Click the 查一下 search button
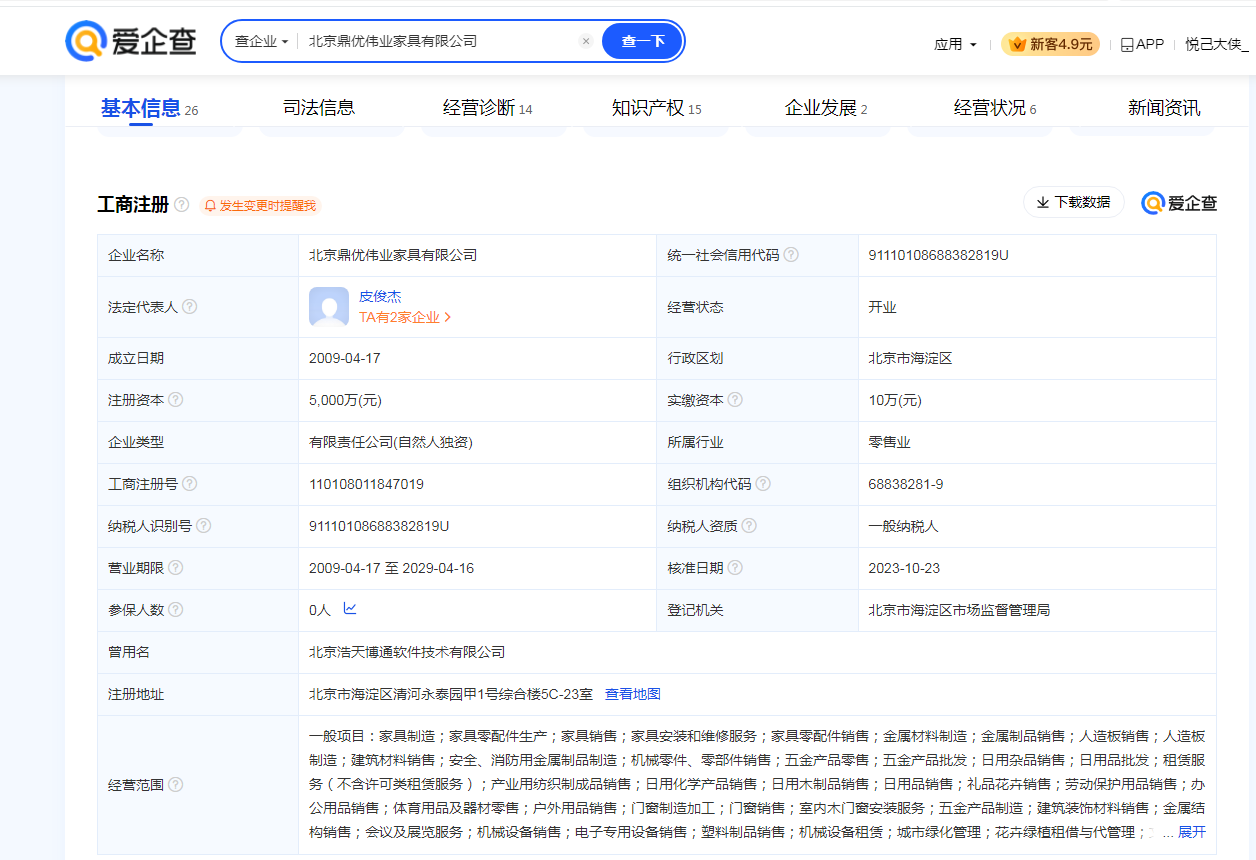 pyautogui.click(x=643, y=42)
